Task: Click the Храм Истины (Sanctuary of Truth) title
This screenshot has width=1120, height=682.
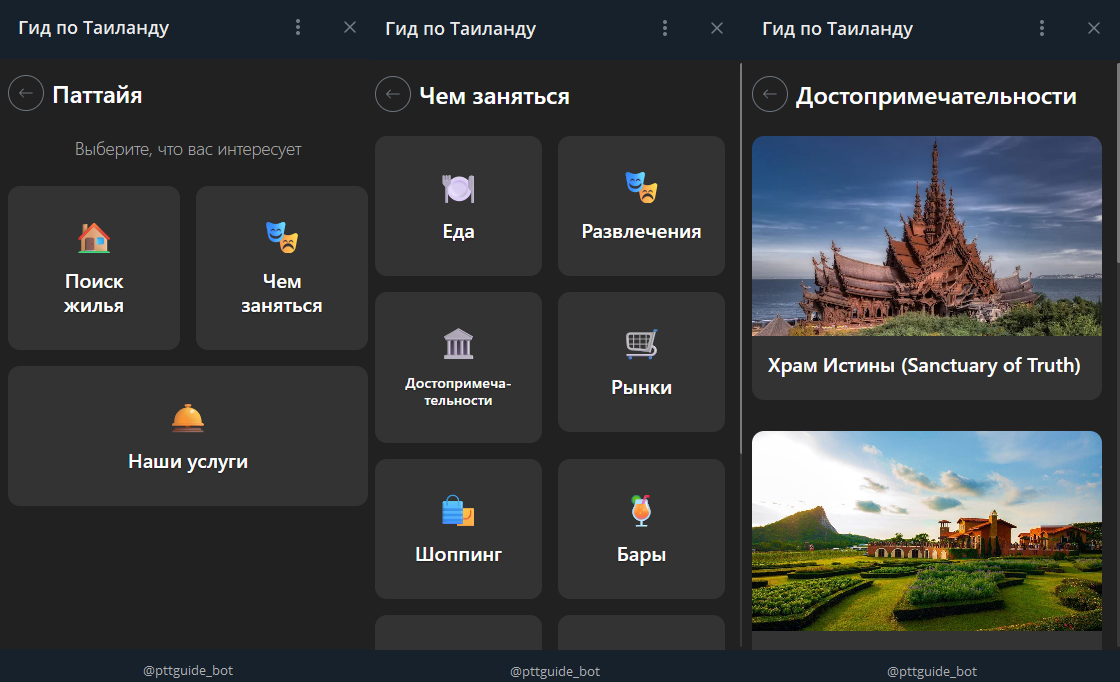Action: tap(924, 366)
